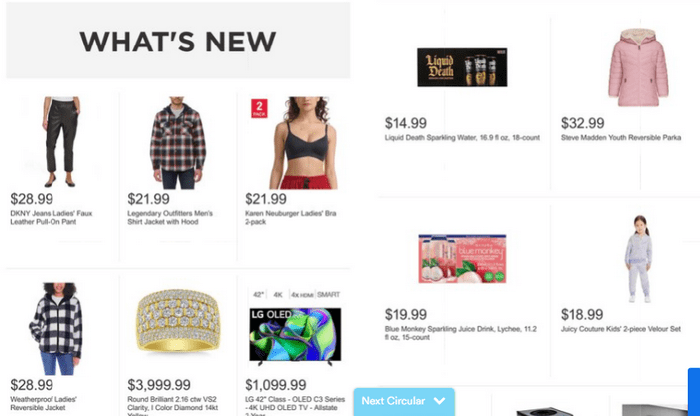
Task: View the diamond ring product image
Action: pos(178,321)
